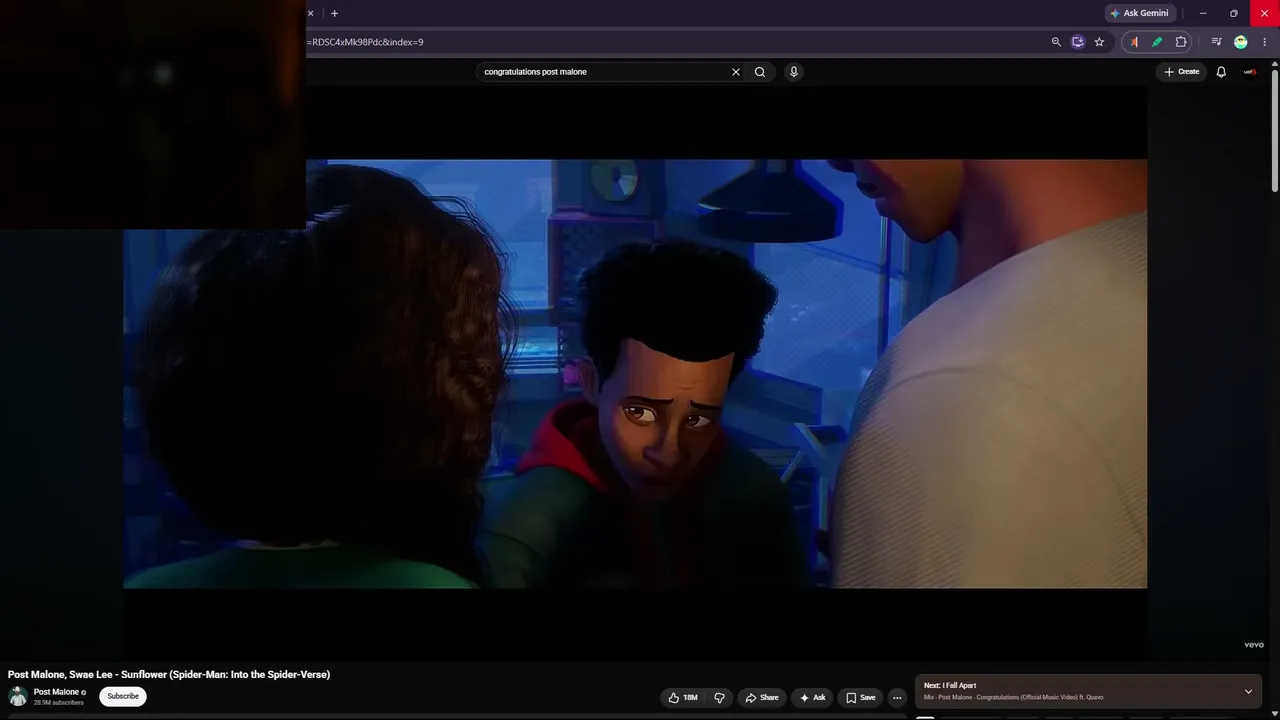Viewport: 1280px width, 720px height.
Task: Open the Post Malone channel name link
Action: pyautogui.click(x=56, y=692)
